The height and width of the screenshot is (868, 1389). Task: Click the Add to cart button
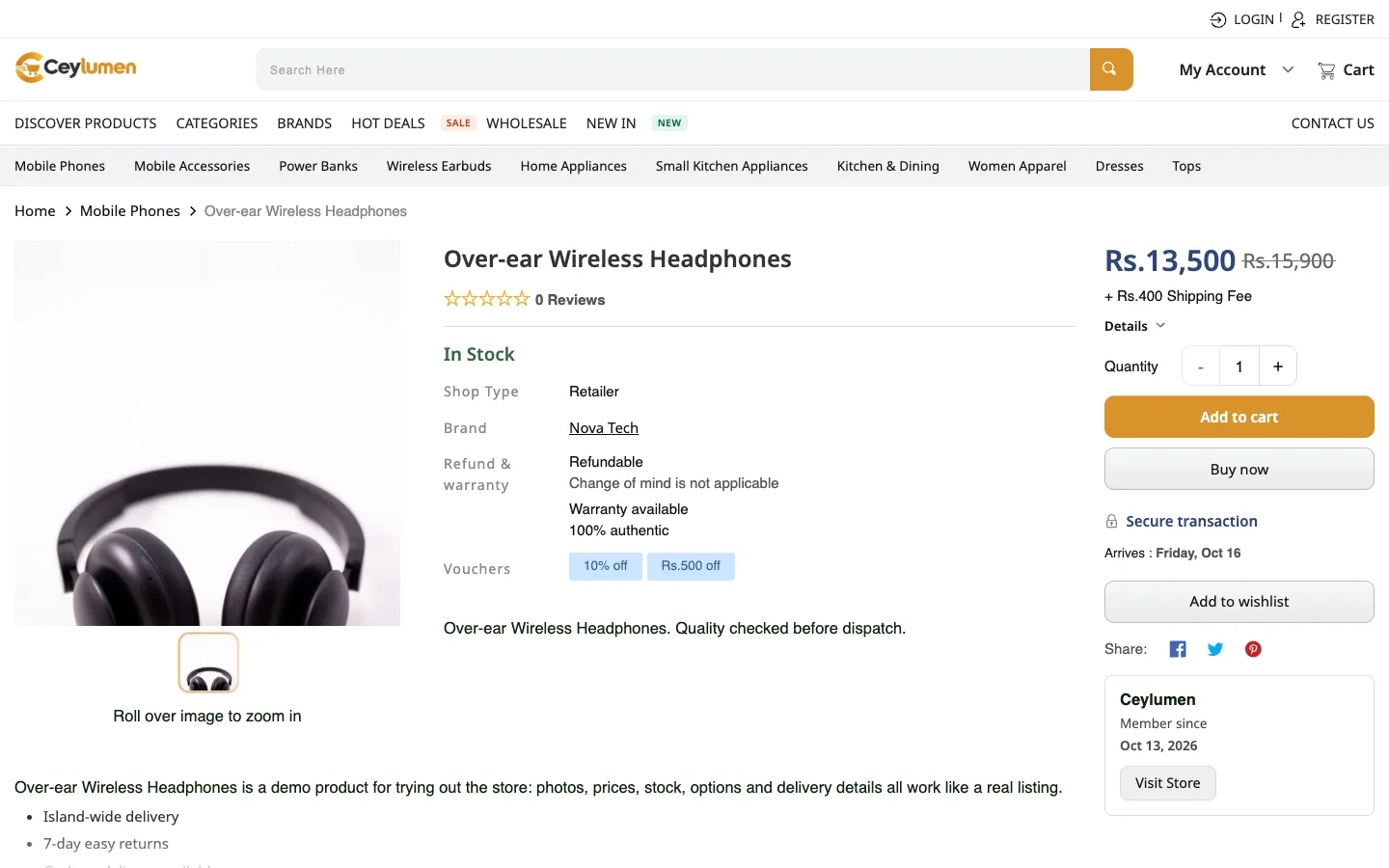click(1239, 417)
